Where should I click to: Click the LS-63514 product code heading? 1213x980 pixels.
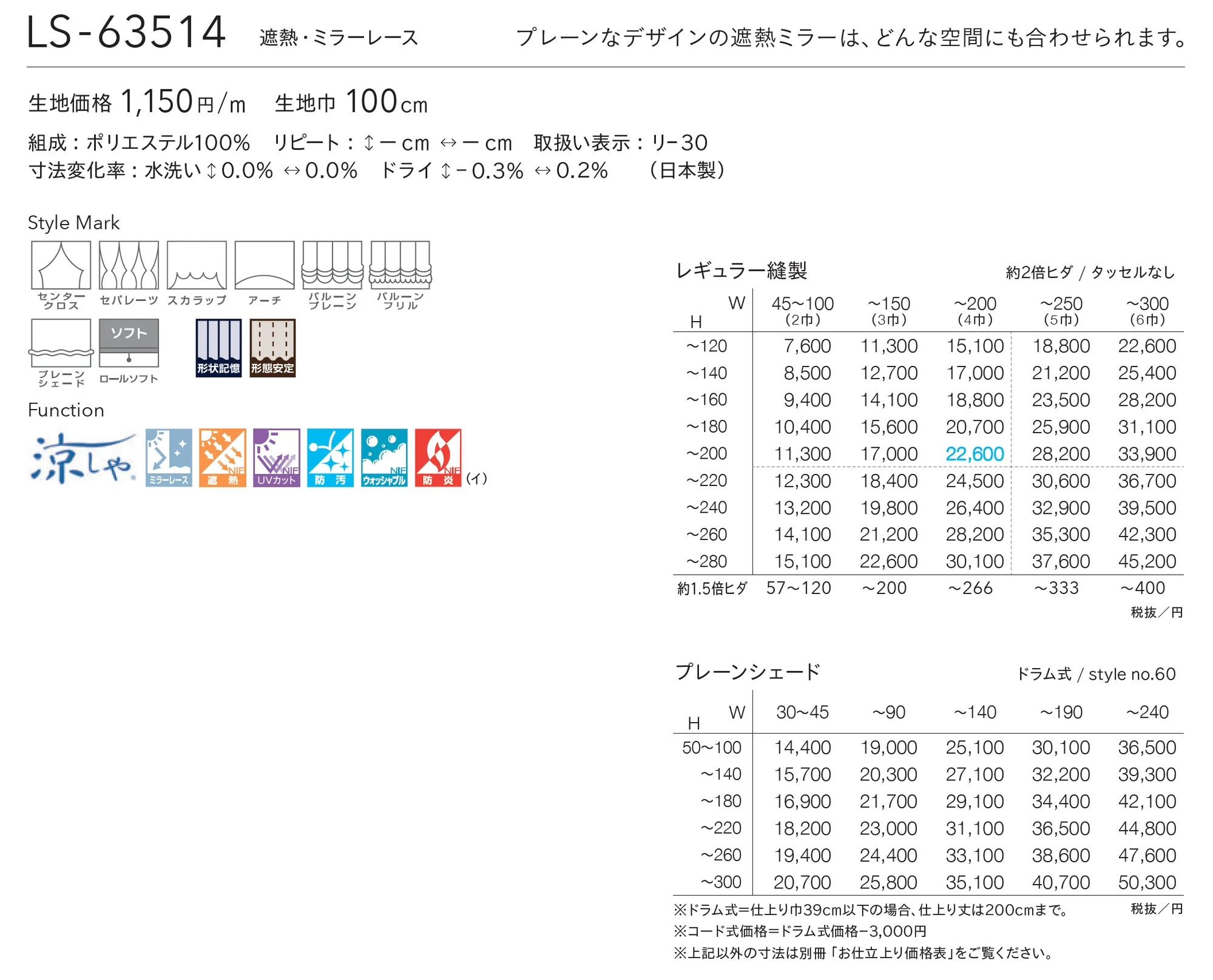pos(126,33)
